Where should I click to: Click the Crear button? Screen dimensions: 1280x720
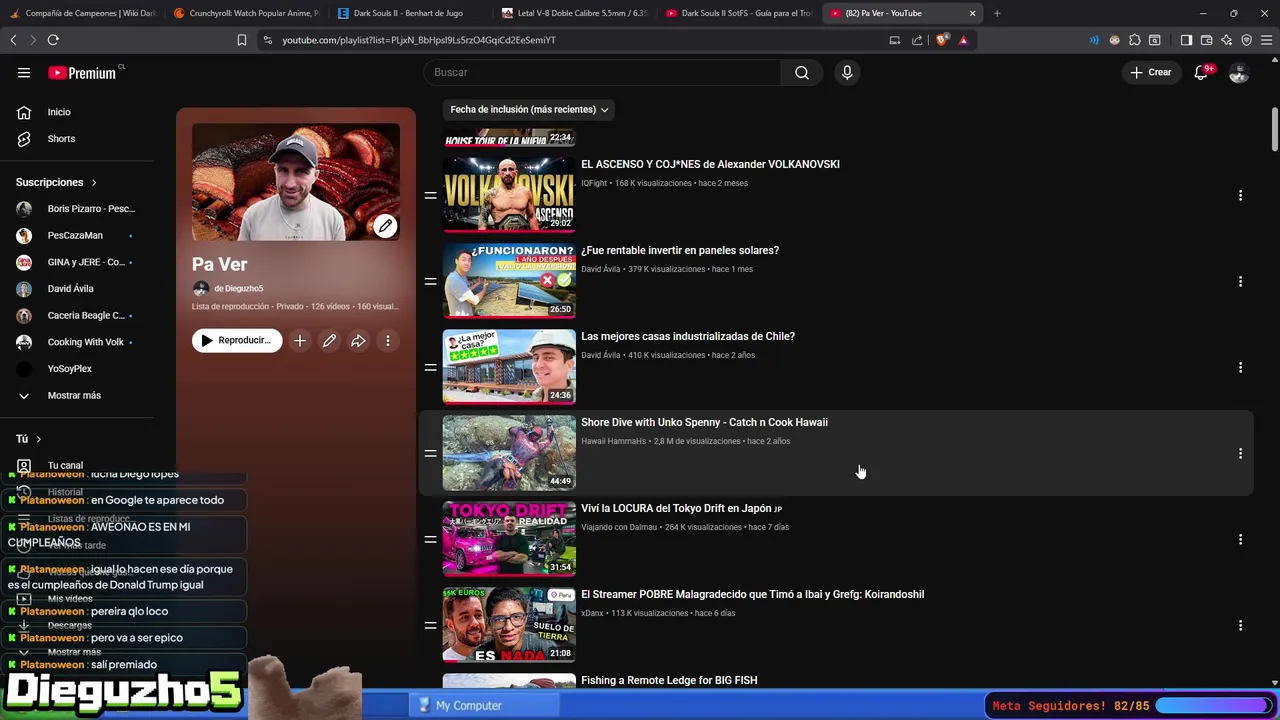tap(1151, 72)
